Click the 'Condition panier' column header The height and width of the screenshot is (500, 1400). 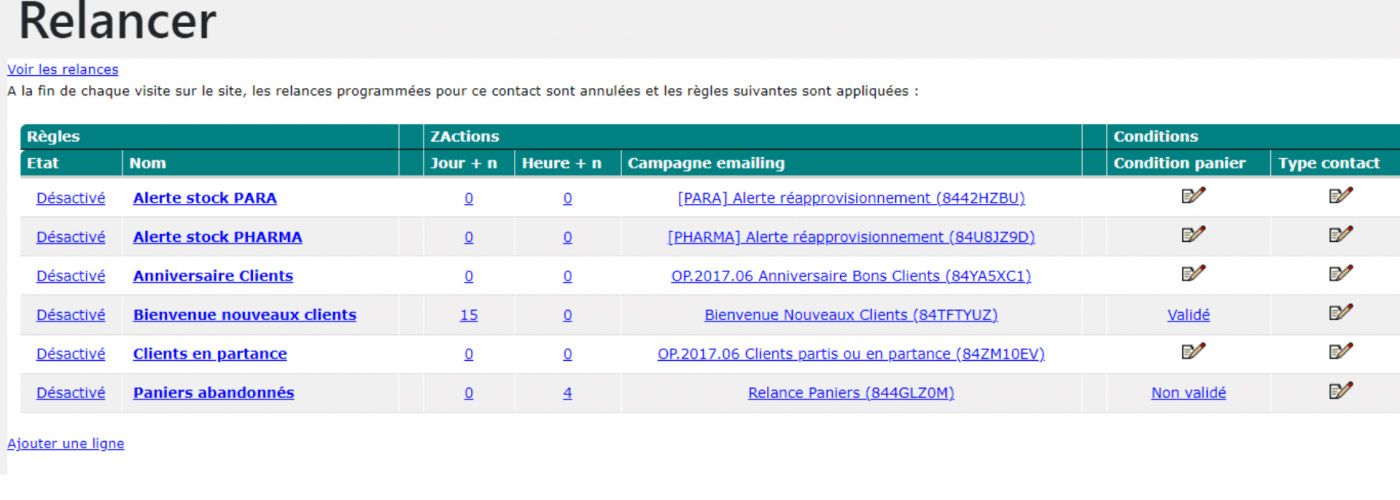click(x=1180, y=163)
